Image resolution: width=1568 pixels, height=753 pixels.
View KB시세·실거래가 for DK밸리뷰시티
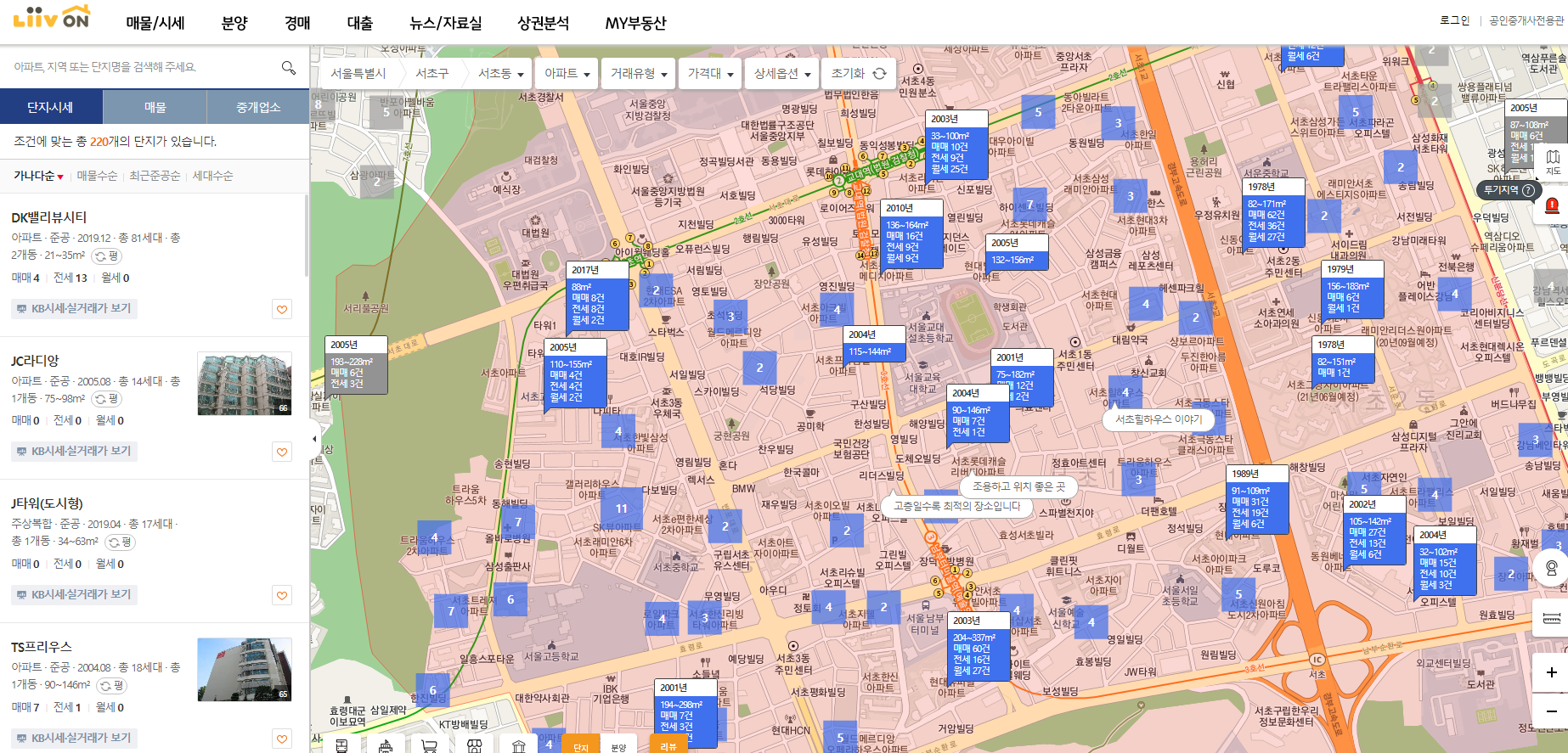(75, 309)
